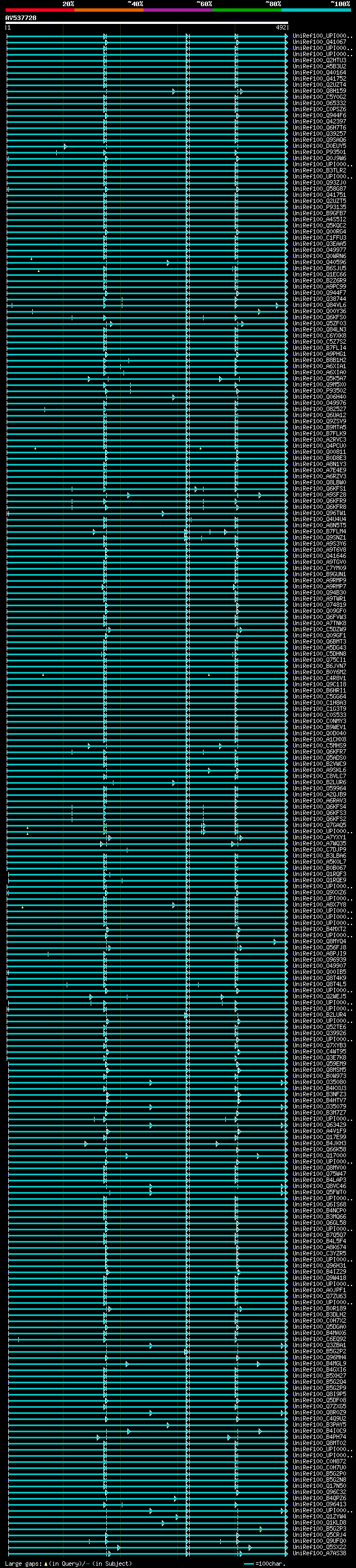Select hit label UniRef100_O74819
The height and width of the screenshot is (1568, 356).
point(319,605)
